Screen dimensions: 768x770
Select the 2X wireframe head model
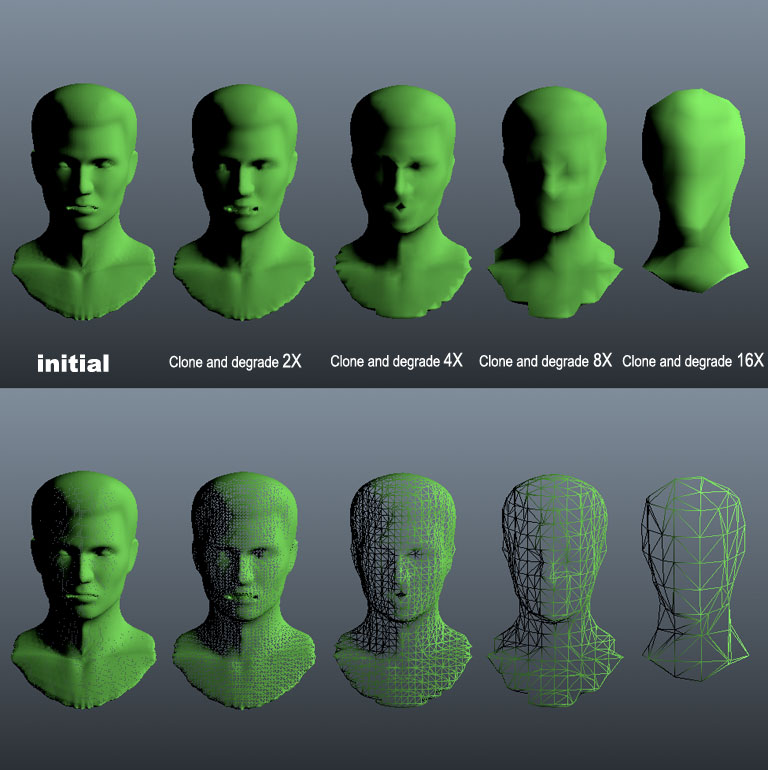pyautogui.click(x=241, y=580)
